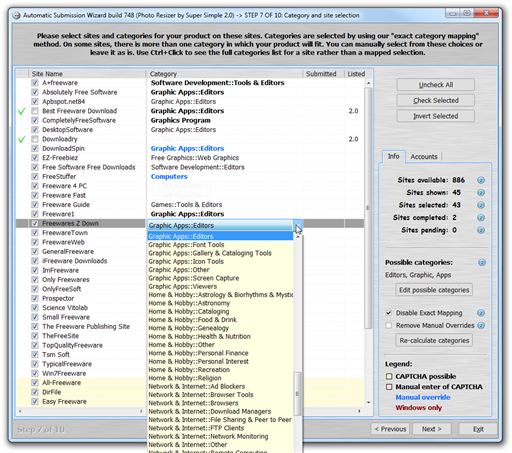Click help icon next to Sites pending
Screen dimensions: 512x453
click(x=481, y=230)
